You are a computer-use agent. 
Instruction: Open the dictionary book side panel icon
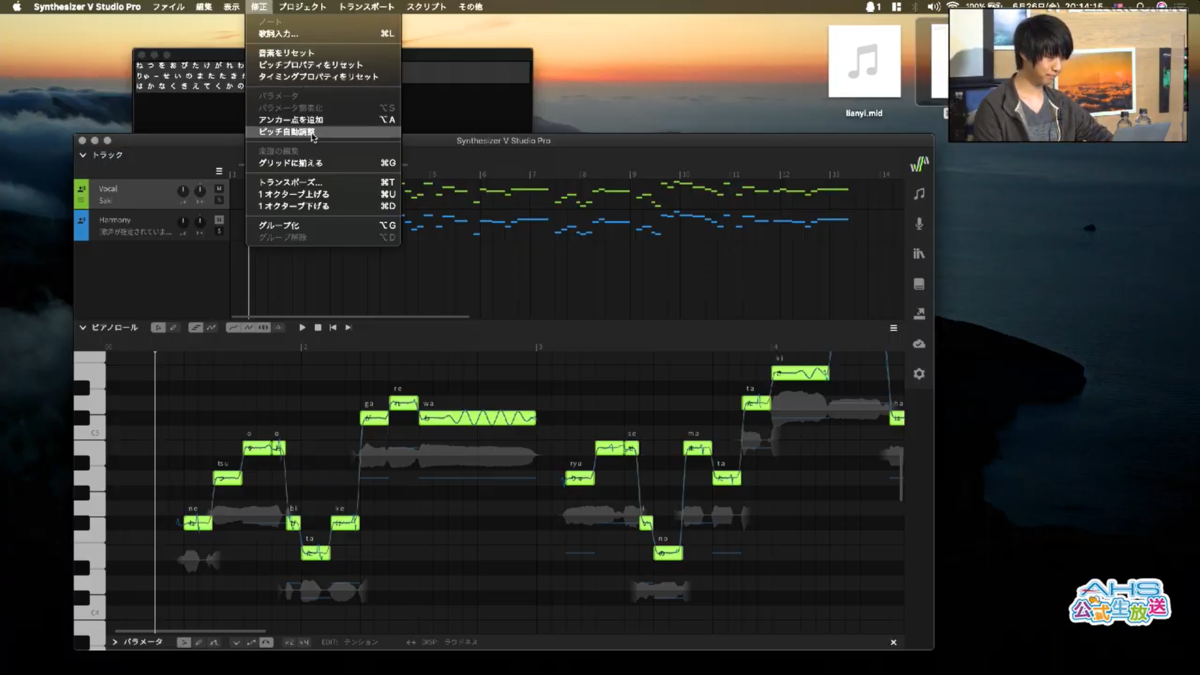919,284
